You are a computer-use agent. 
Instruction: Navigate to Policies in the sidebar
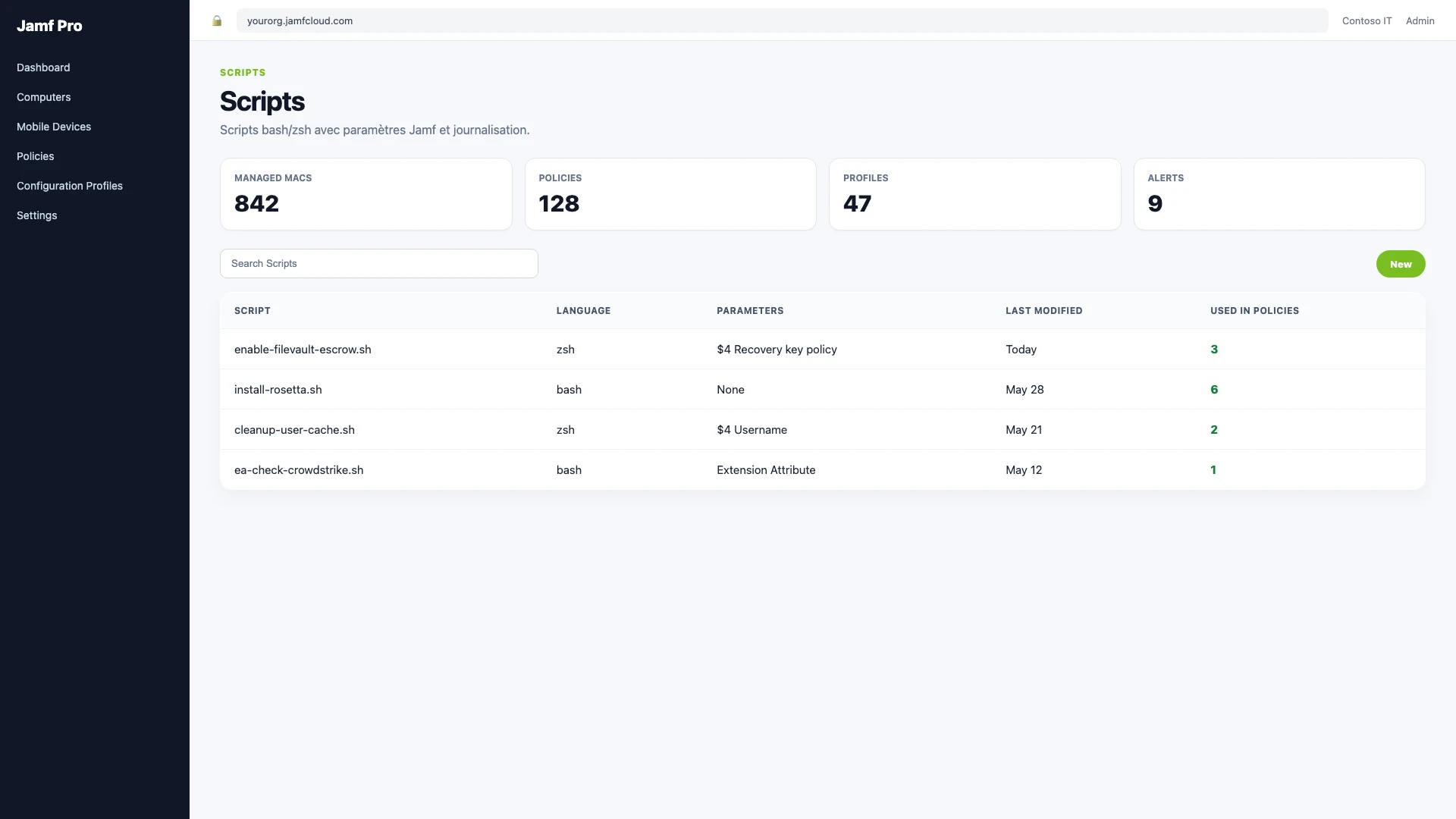click(x=35, y=156)
